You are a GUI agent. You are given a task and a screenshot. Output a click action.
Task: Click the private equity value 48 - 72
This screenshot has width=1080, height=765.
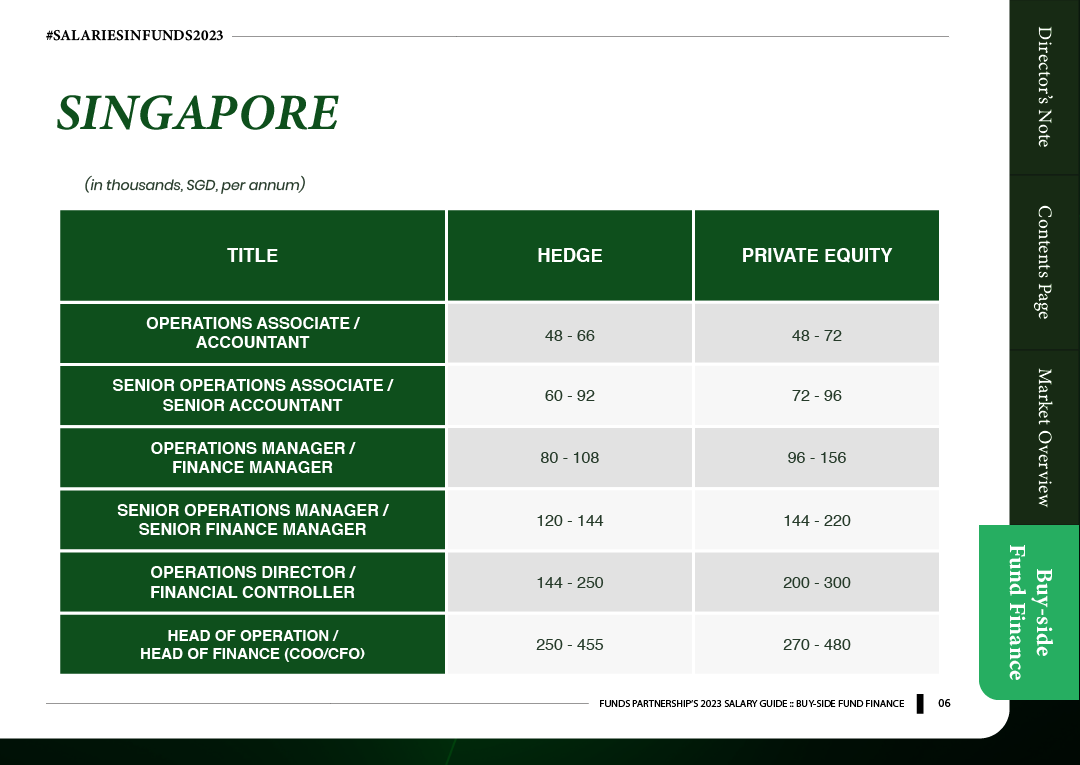click(x=817, y=335)
